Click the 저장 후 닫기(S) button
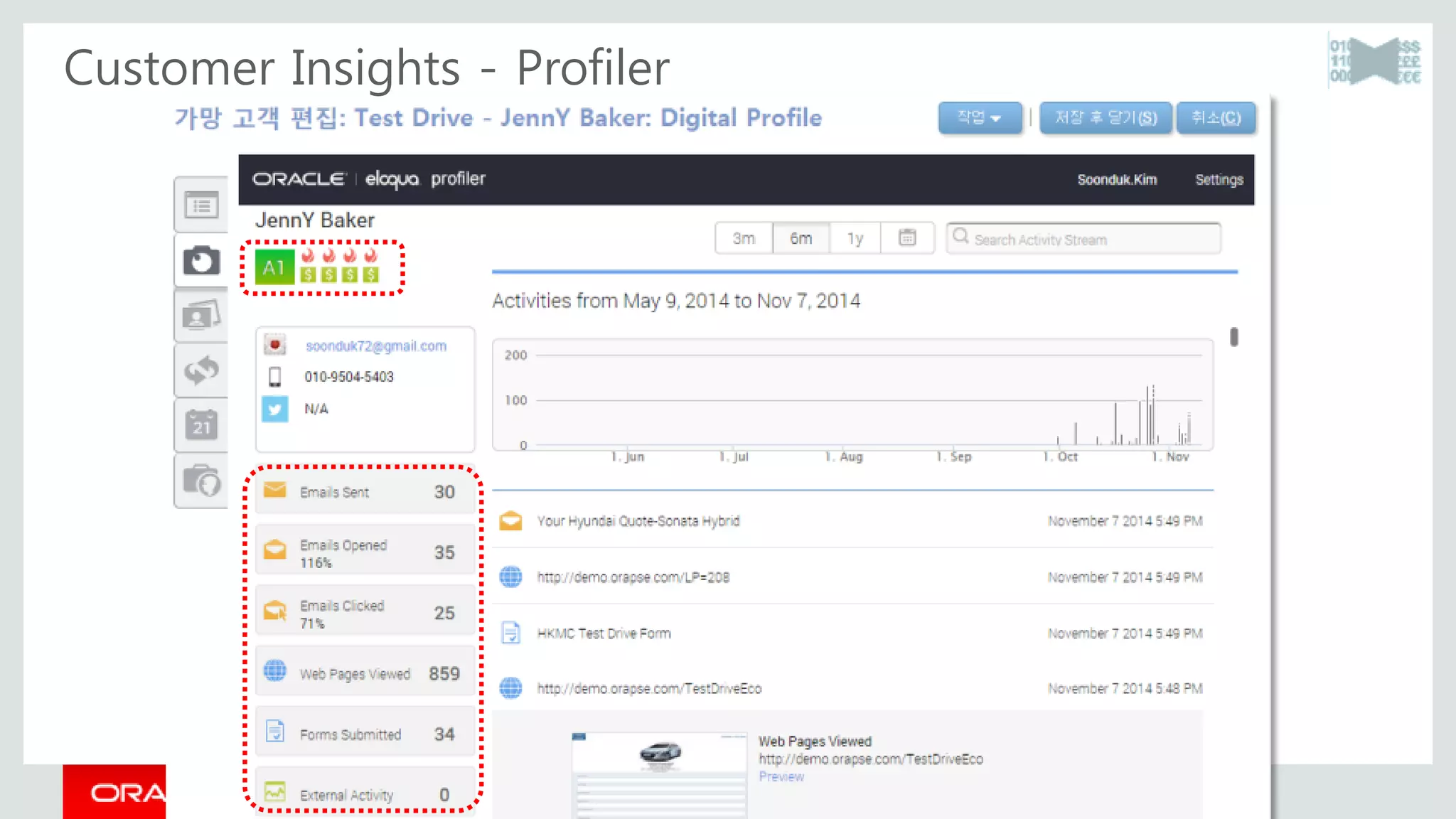 1106,117
